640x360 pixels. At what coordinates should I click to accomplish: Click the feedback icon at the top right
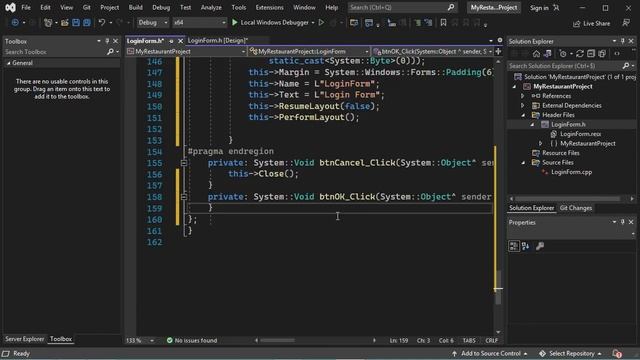tap(626, 23)
